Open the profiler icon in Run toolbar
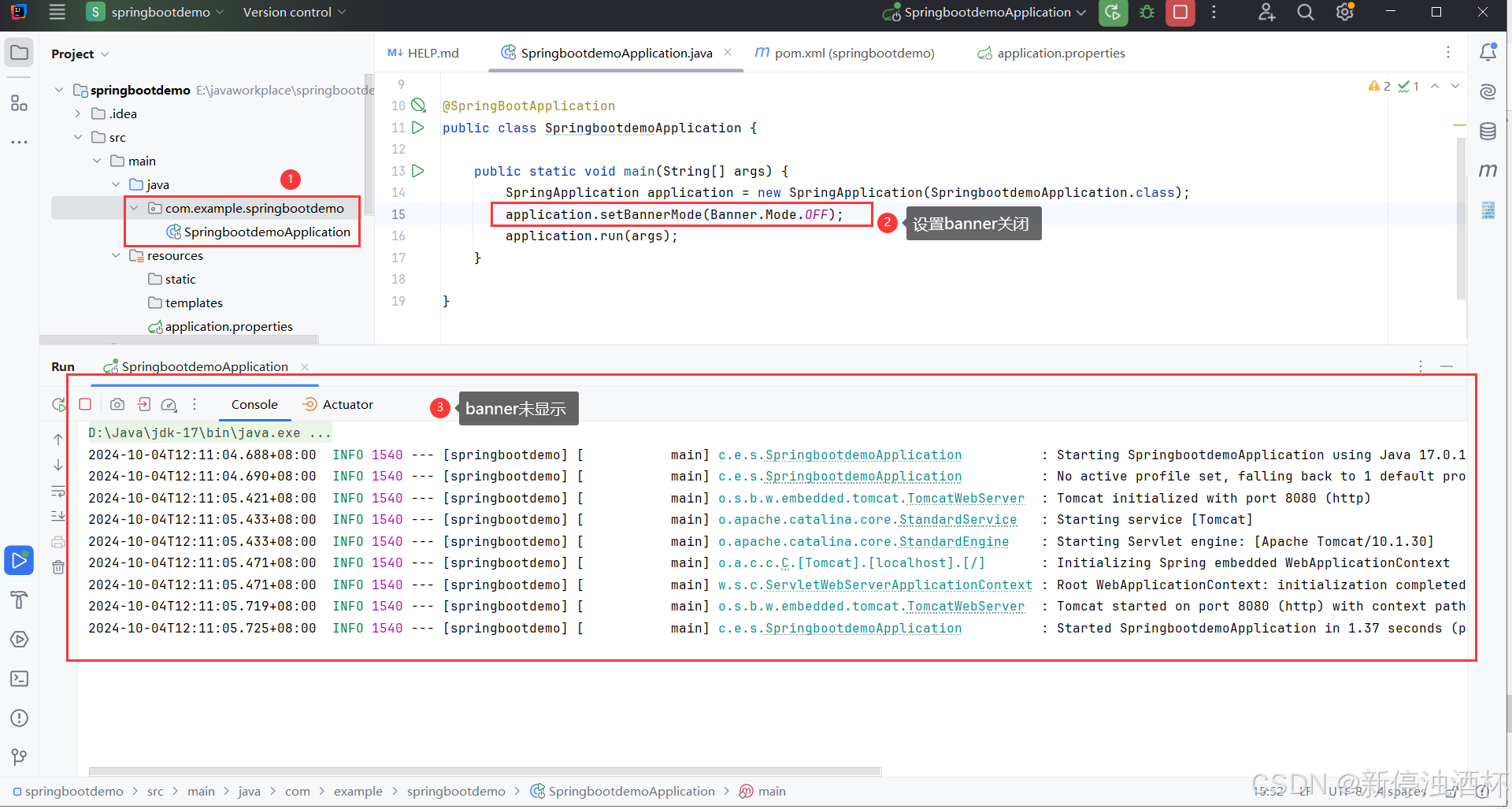This screenshot has width=1512, height=809. pyautogui.click(x=169, y=404)
